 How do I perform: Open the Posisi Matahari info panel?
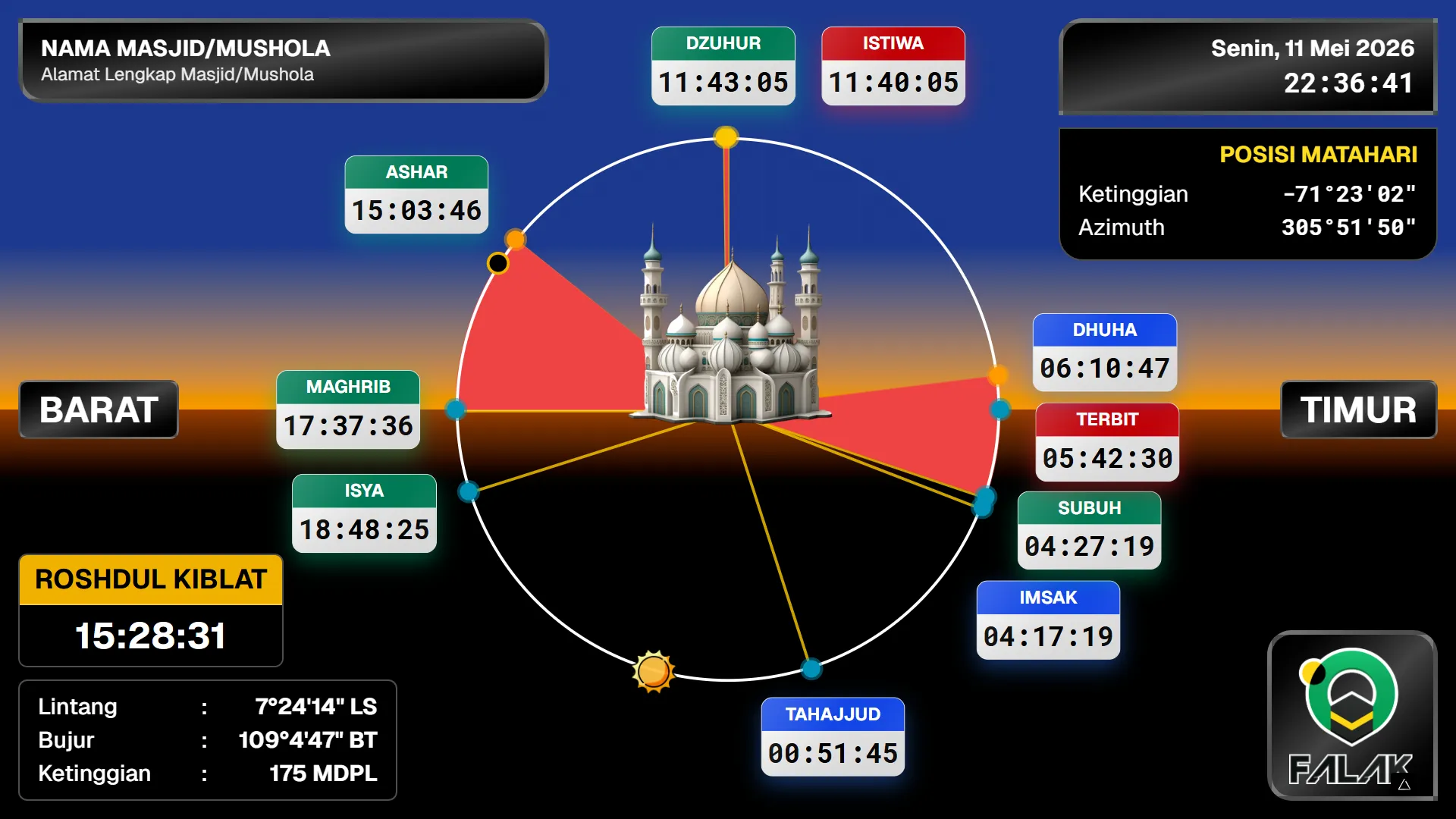click(1247, 193)
